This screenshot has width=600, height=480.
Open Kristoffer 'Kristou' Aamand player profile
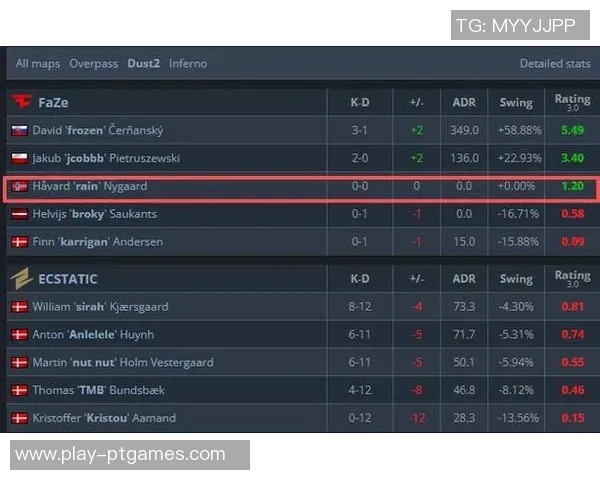[x=104, y=418]
